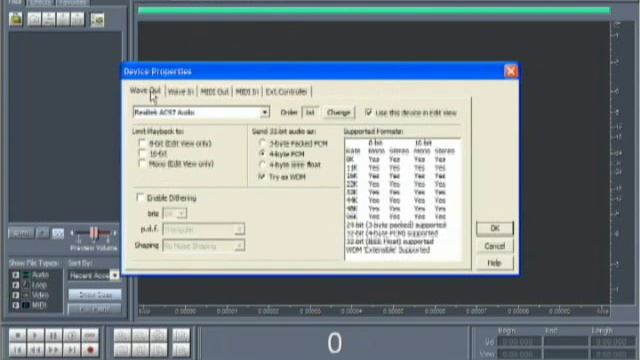Select 4-byte IEEE float option
The height and width of the screenshot is (360, 640).
tap(262, 164)
